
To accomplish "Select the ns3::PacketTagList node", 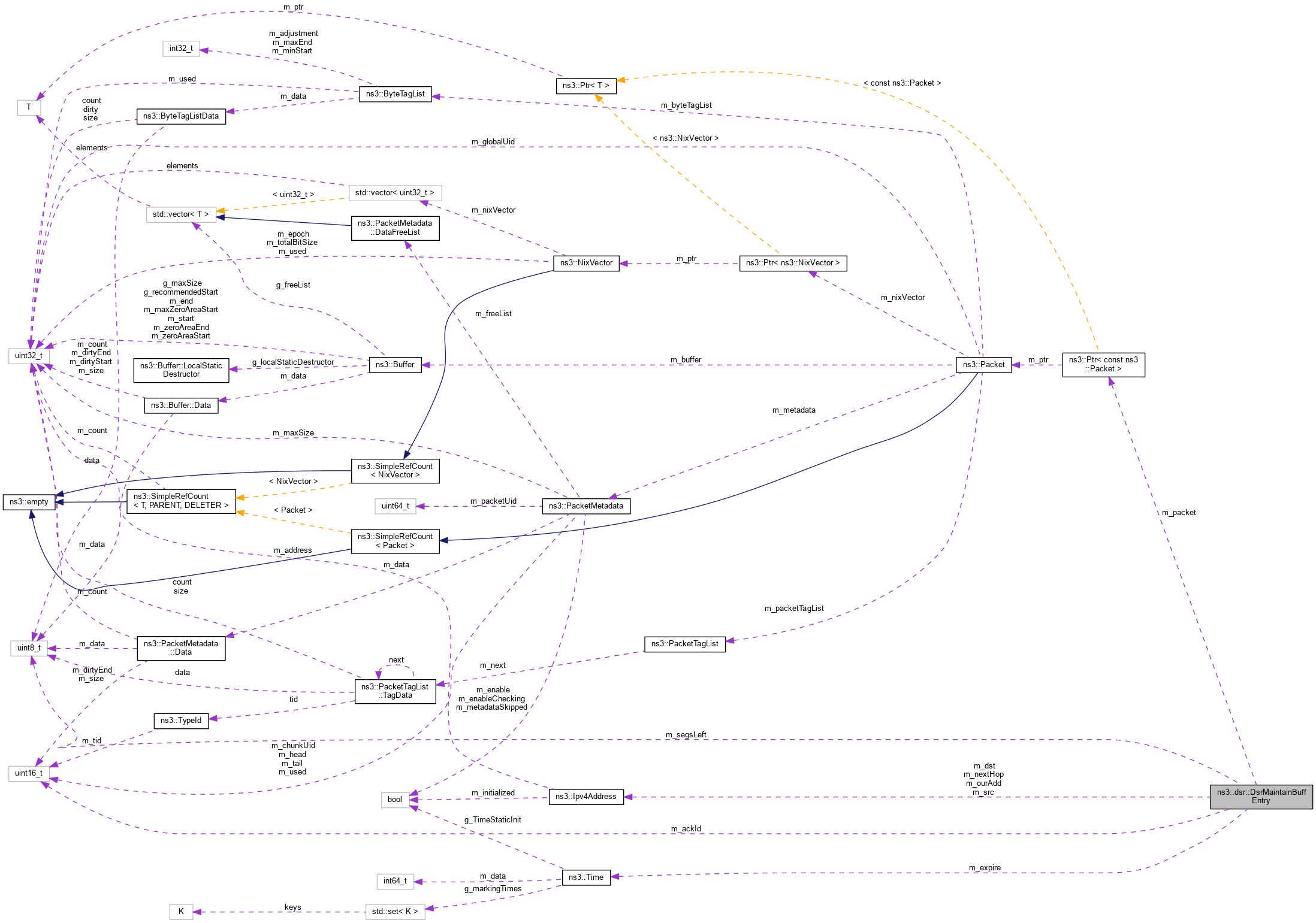I will pos(686,644).
